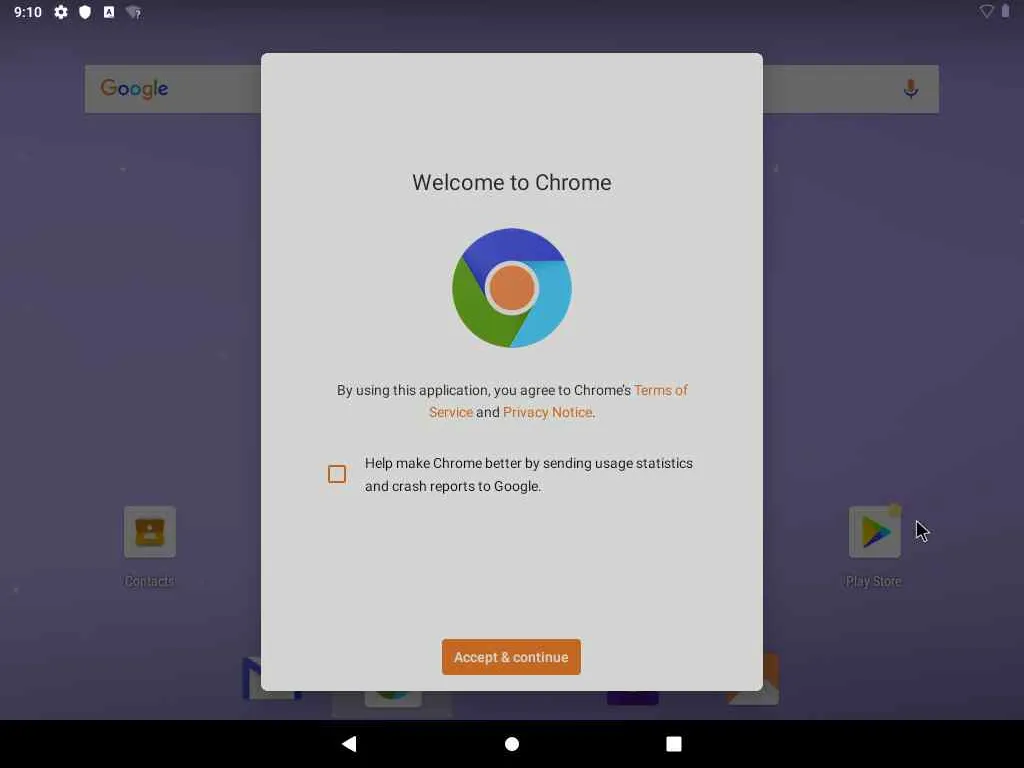Tap the Android home navigation button

pyautogui.click(x=512, y=744)
